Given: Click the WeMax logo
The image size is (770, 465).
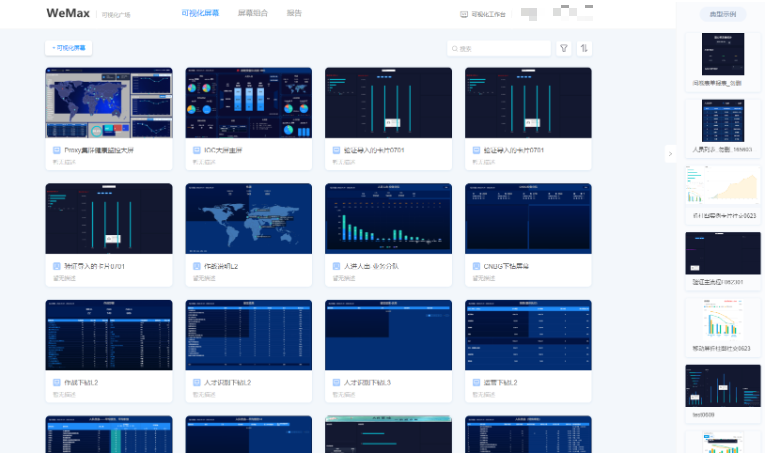Looking at the screenshot, I should [68, 13].
